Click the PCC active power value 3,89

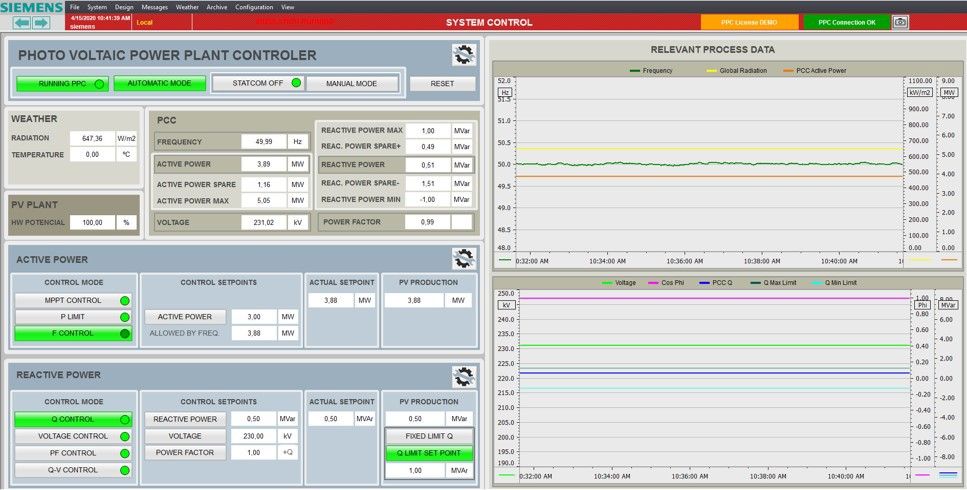tap(264, 165)
